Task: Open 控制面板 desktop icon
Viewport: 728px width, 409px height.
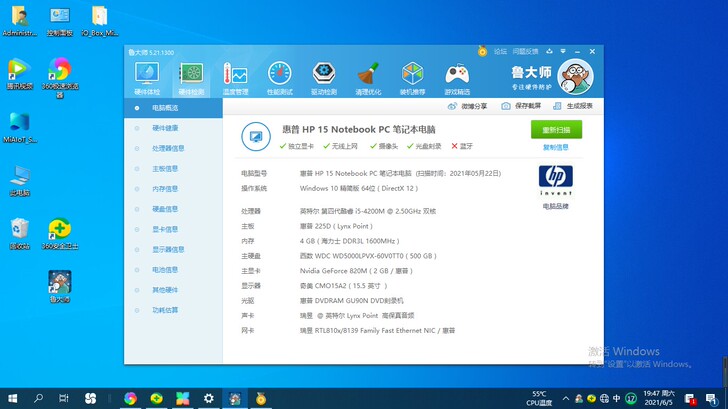Action: click(x=60, y=21)
